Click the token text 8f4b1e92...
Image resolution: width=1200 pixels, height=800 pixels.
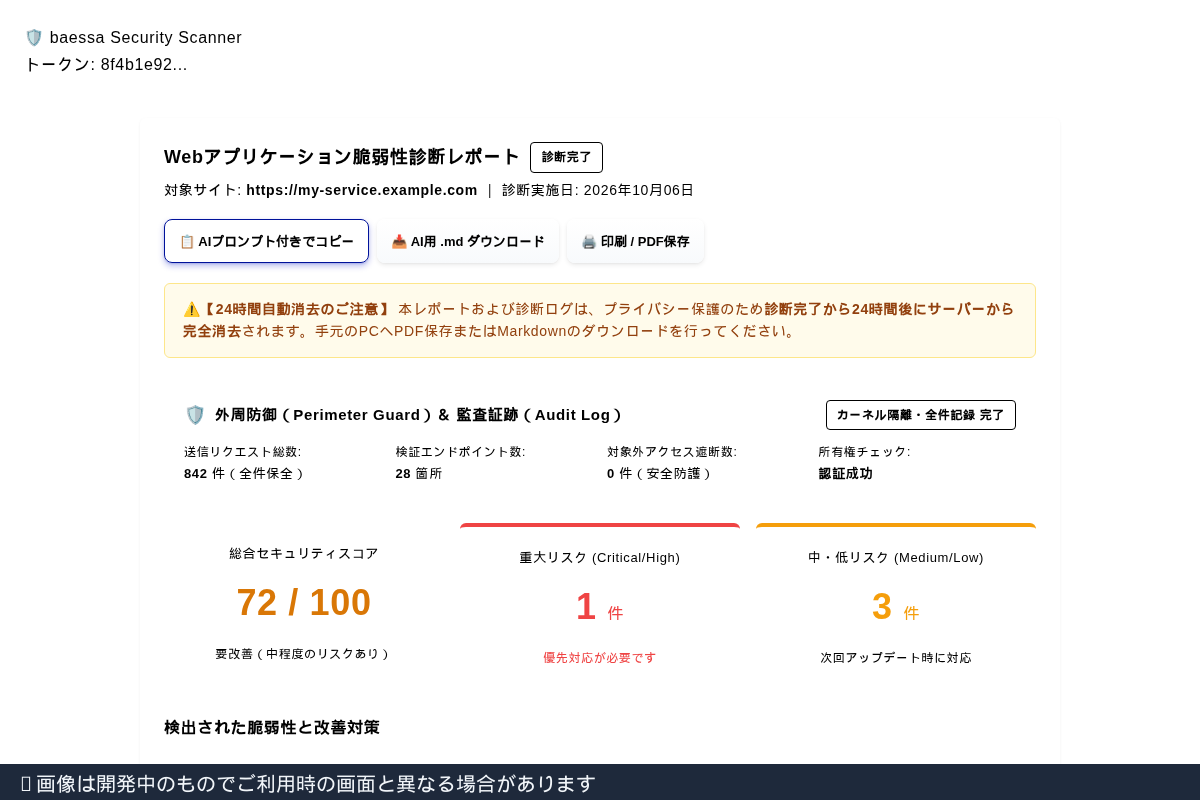pos(144,65)
